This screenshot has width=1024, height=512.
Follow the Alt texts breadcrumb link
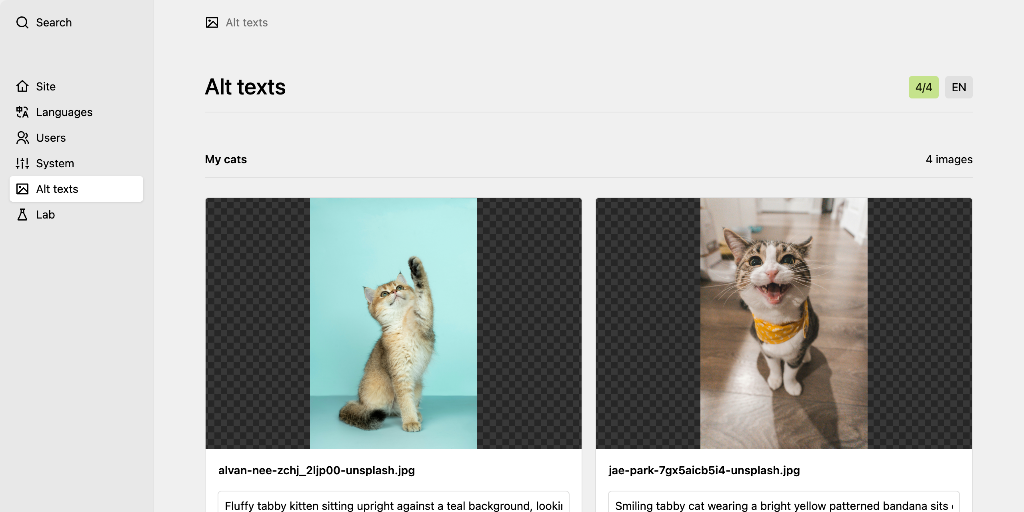[247, 22]
